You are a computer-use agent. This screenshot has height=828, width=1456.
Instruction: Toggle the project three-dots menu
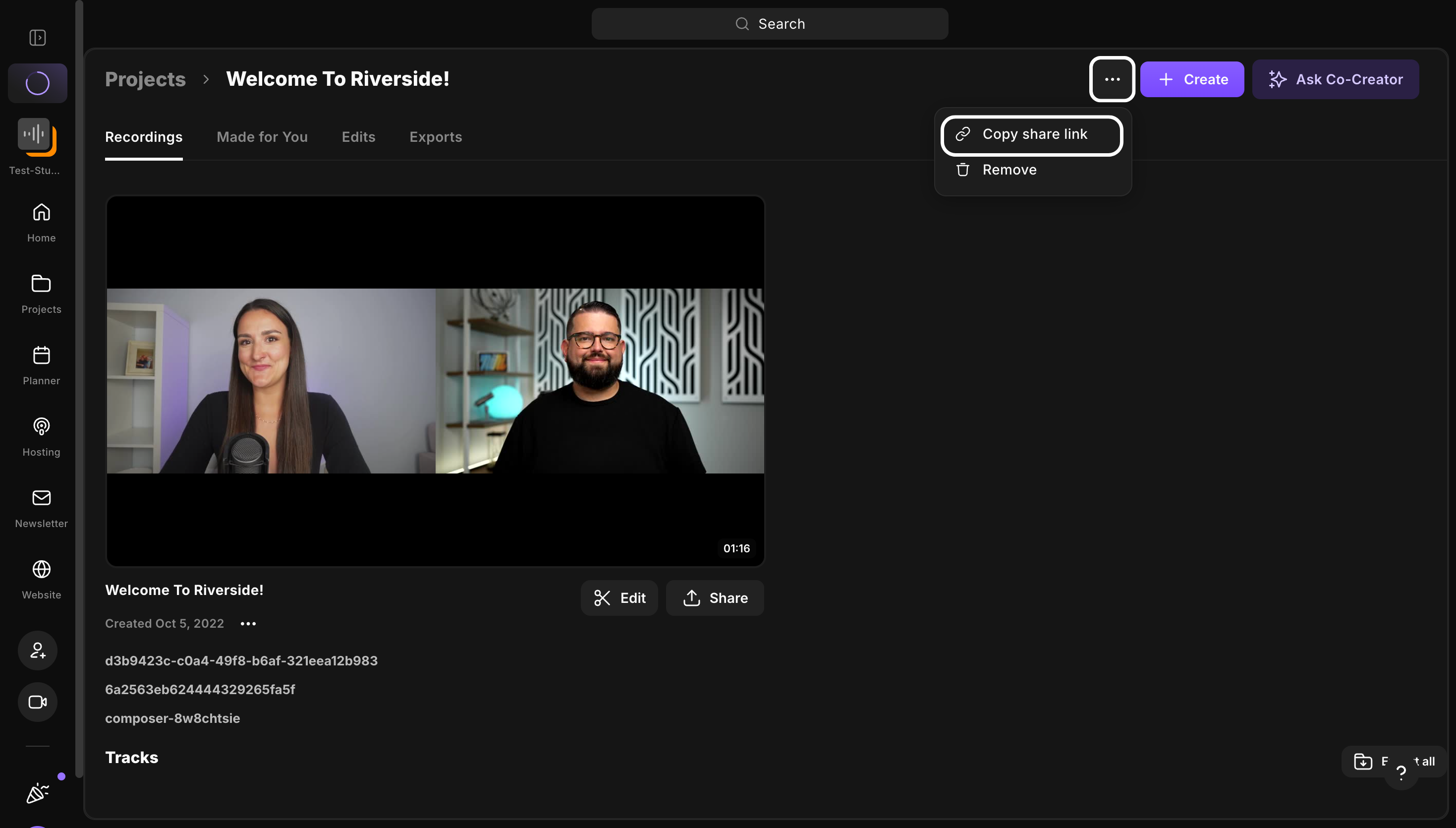click(x=1112, y=79)
